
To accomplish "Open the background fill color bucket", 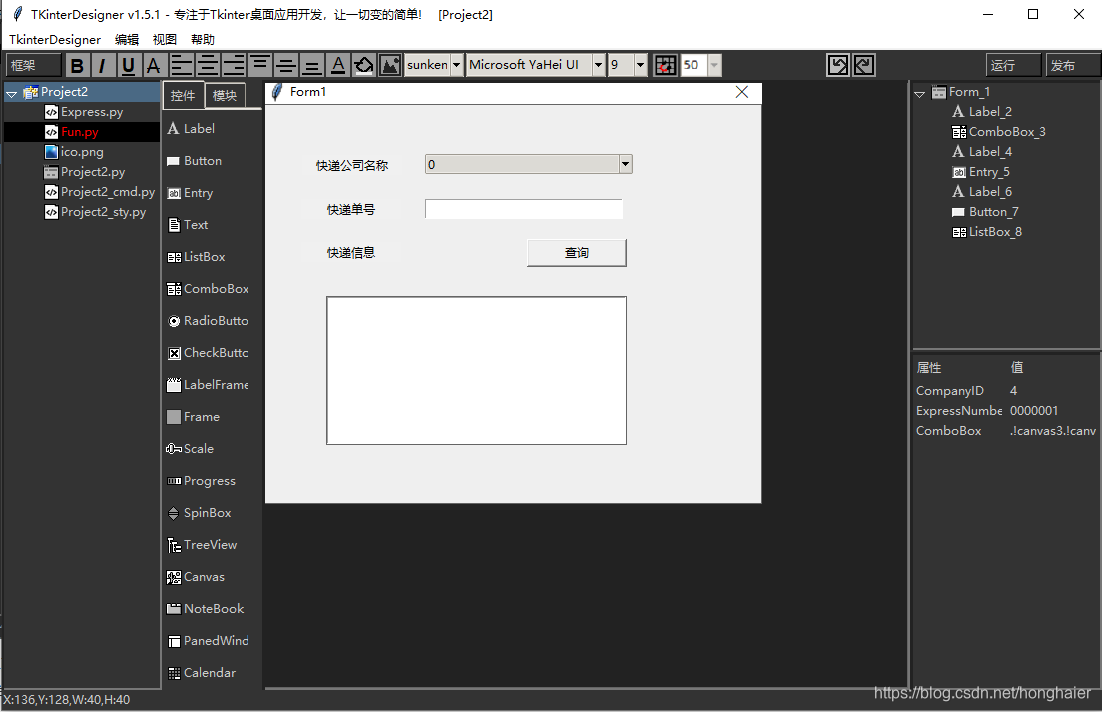I will point(363,65).
